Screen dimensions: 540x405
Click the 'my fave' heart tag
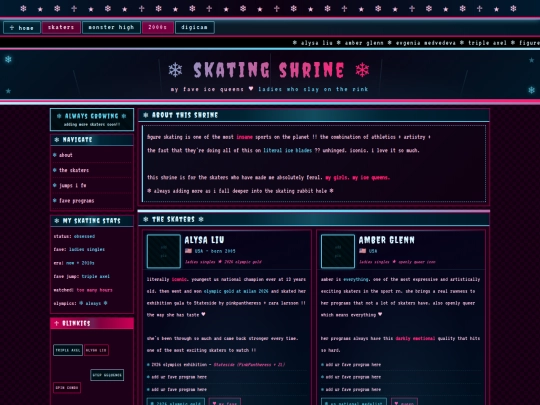click(225, 402)
